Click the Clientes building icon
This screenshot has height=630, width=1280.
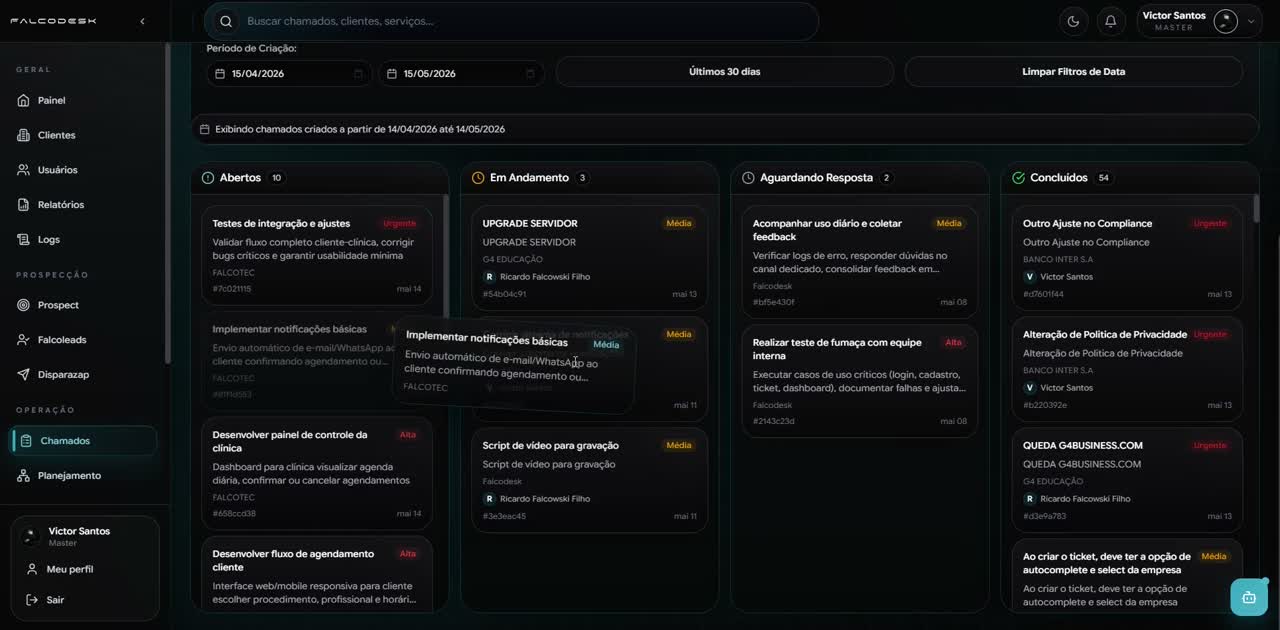tap(24, 135)
